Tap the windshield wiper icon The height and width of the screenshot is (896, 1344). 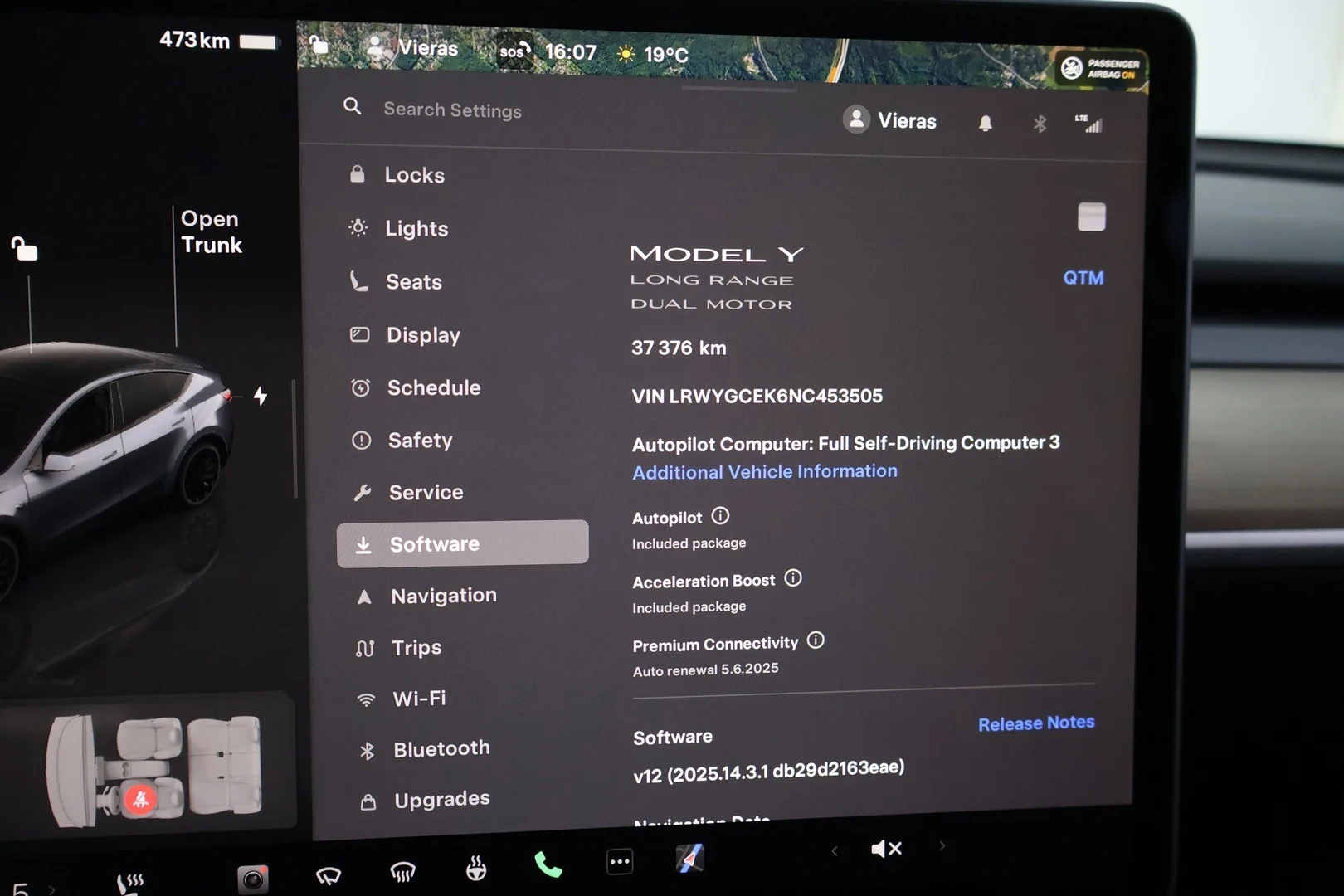click(329, 874)
